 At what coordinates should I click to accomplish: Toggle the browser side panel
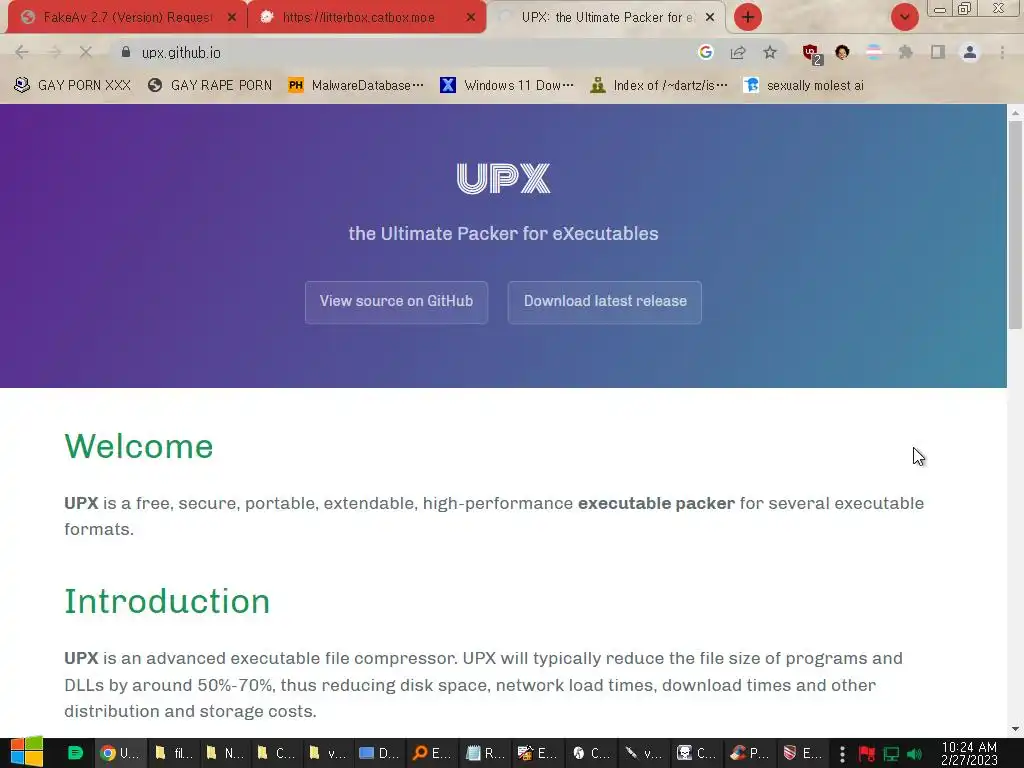point(938,52)
